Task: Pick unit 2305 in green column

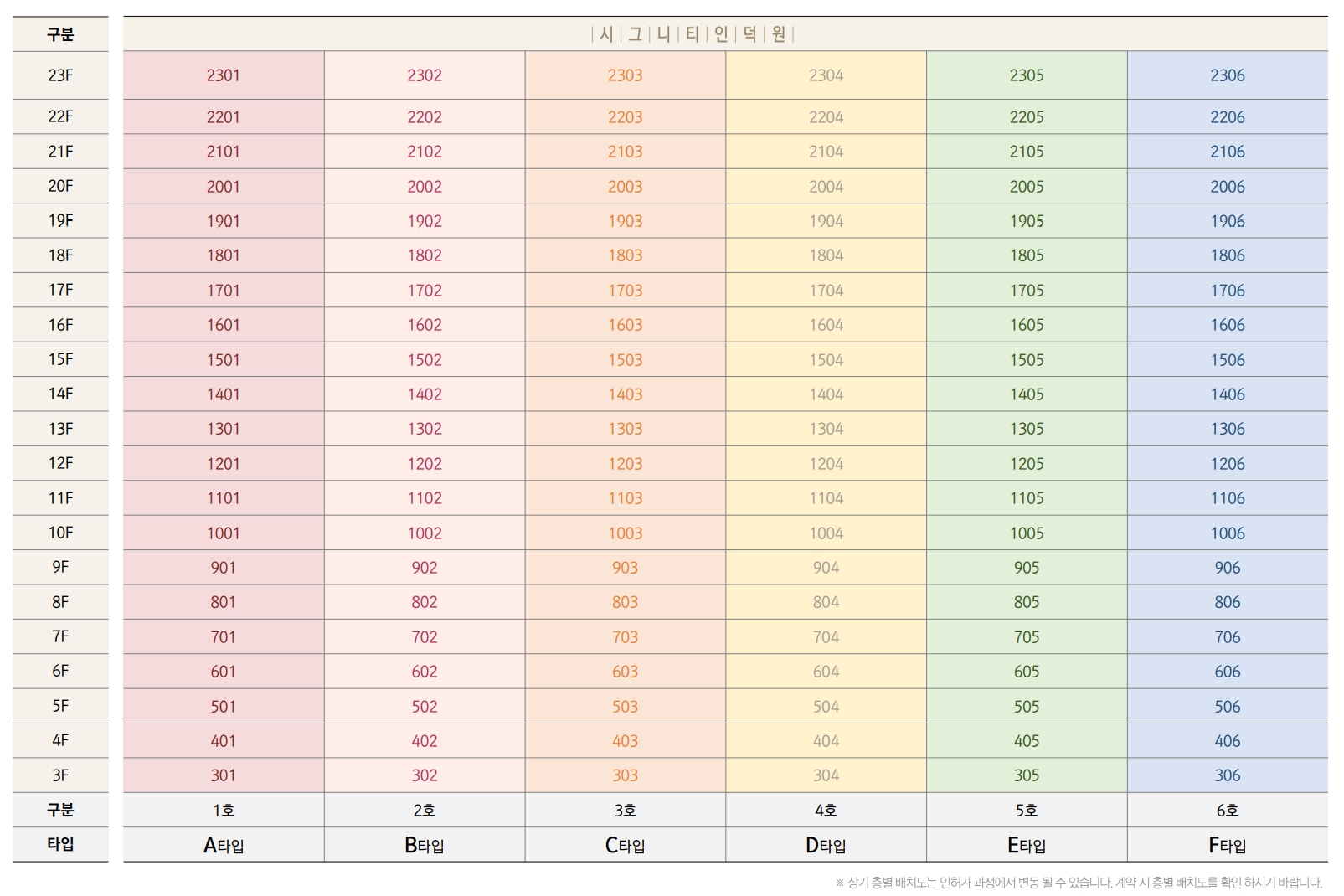Action: point(1027,75)
